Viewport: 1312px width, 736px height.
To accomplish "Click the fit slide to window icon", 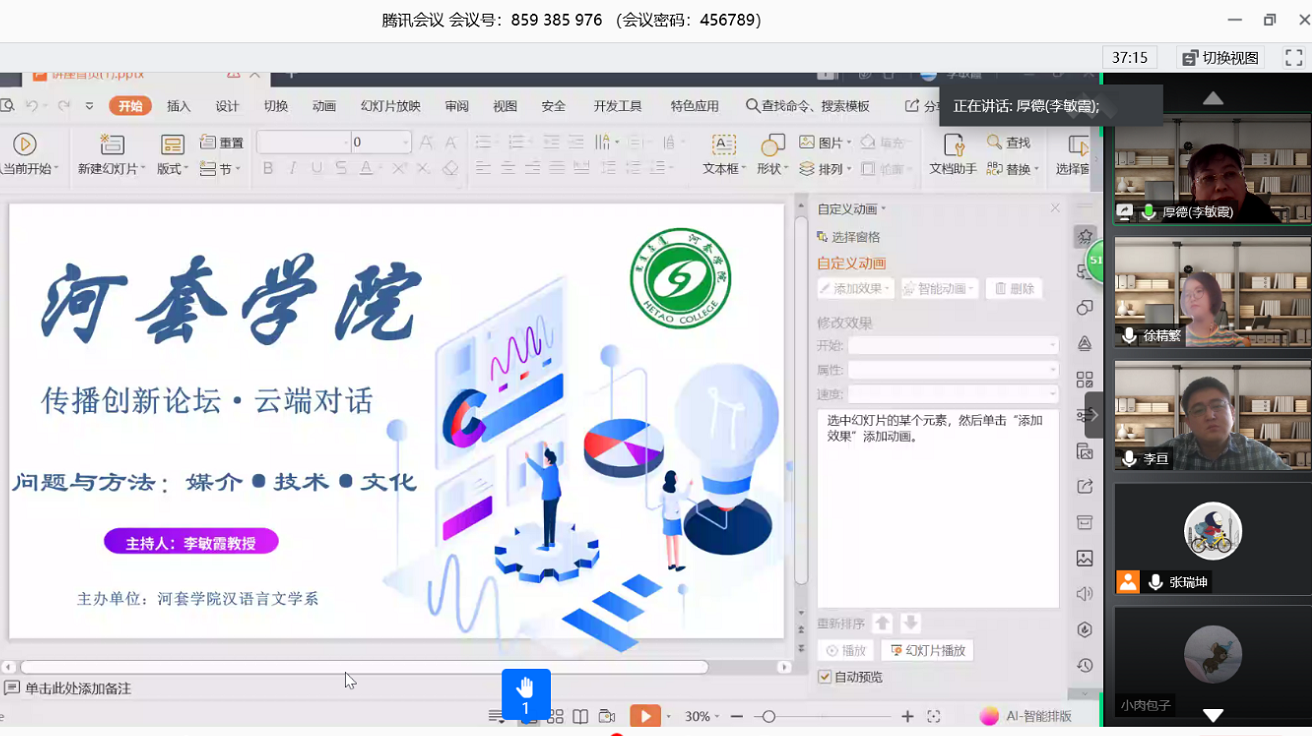I will tap(933, 716).
